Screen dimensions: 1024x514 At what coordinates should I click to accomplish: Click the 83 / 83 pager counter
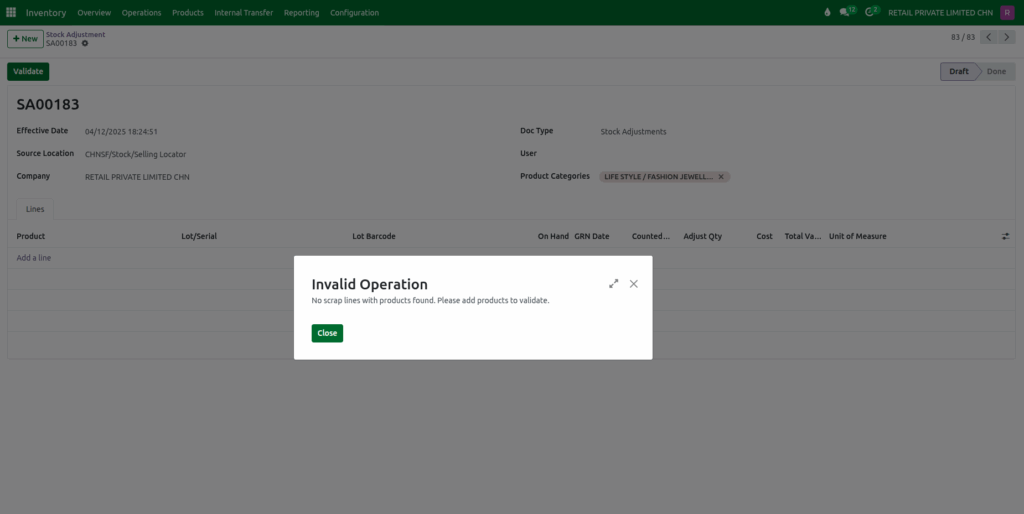963,37
